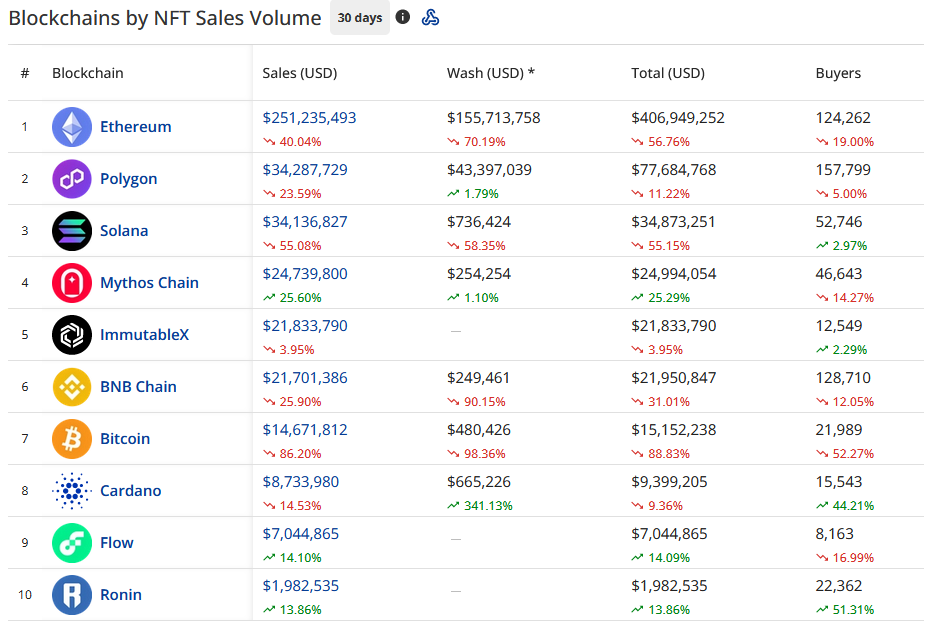Click Ethereum's $251,235,493 sales figure
Screen dimensions: 927x621
point(309,118)
